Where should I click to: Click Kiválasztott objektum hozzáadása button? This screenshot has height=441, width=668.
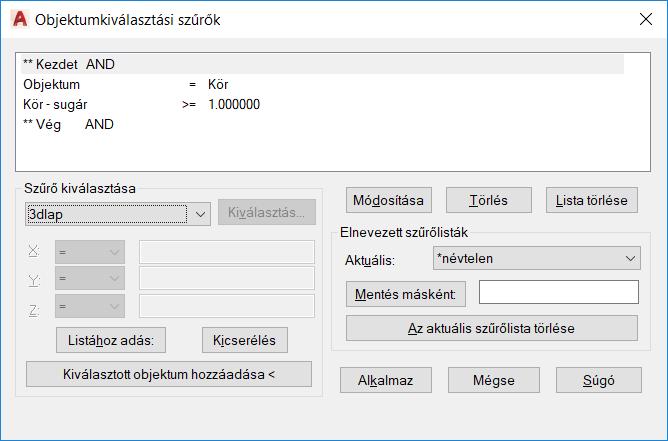pyautogui.click(x=169, y=374)
